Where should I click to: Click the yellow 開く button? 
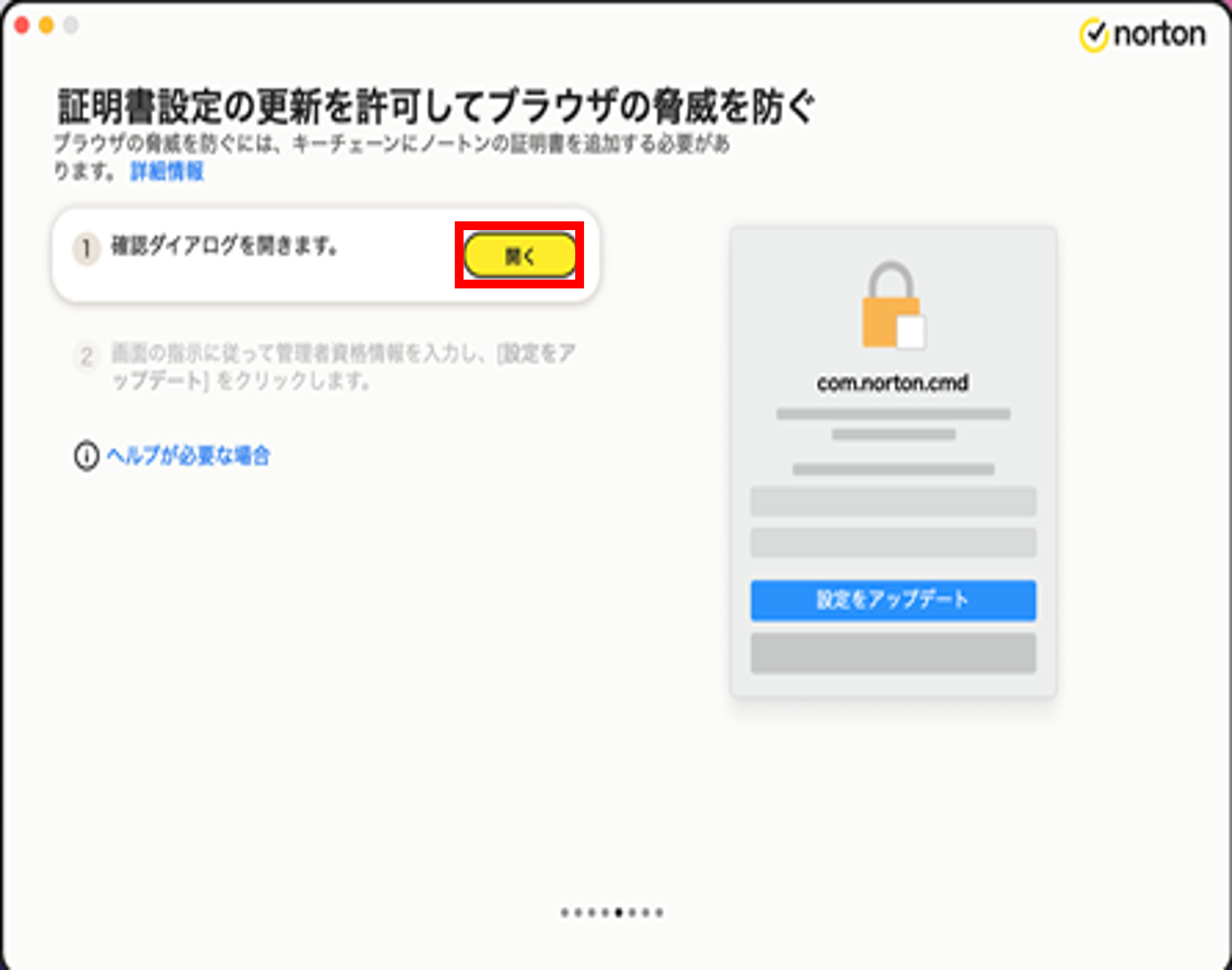(519, 255)
